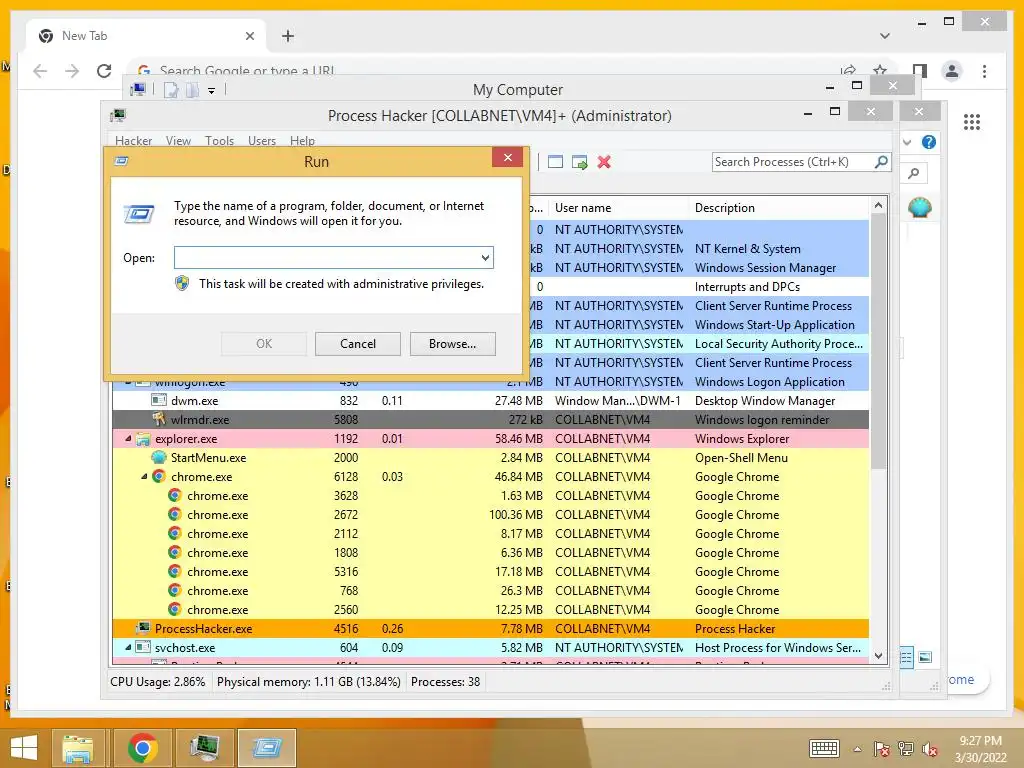The height and width of the screenshot is (768, 1024).
Task: Click Chrome's side panel icon
Action: click(920, 71)
